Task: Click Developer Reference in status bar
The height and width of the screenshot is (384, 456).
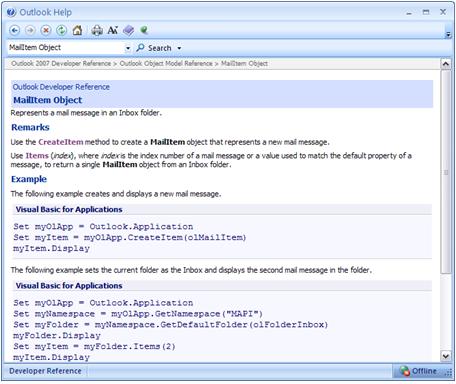Action: pyautogui.click(x=45, y=371)
